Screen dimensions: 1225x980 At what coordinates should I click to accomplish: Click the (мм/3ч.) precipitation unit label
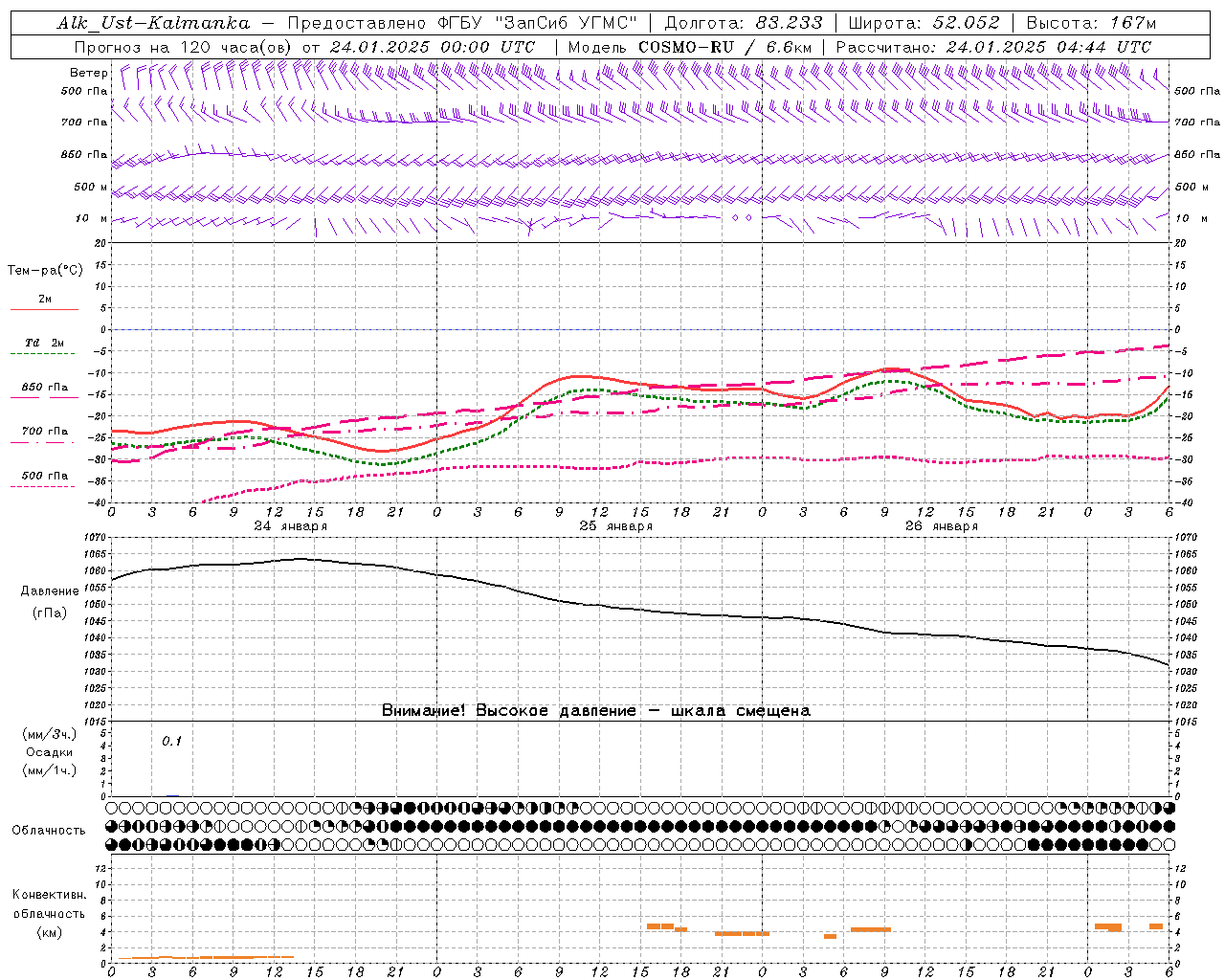tap(51, 734)
